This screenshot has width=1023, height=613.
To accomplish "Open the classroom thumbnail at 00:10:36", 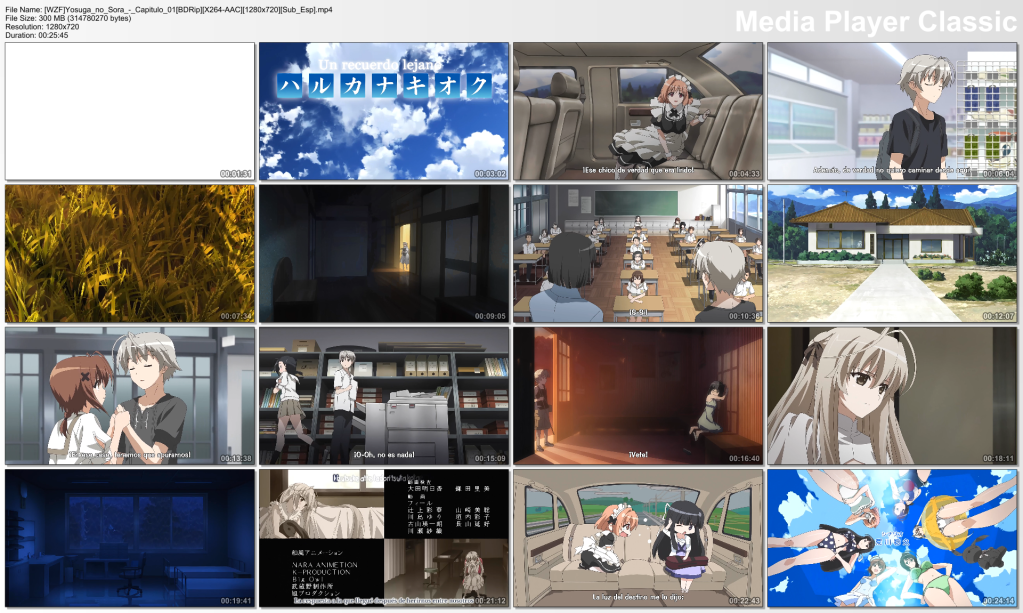I will pyautogui.click(x=637, y=254).
